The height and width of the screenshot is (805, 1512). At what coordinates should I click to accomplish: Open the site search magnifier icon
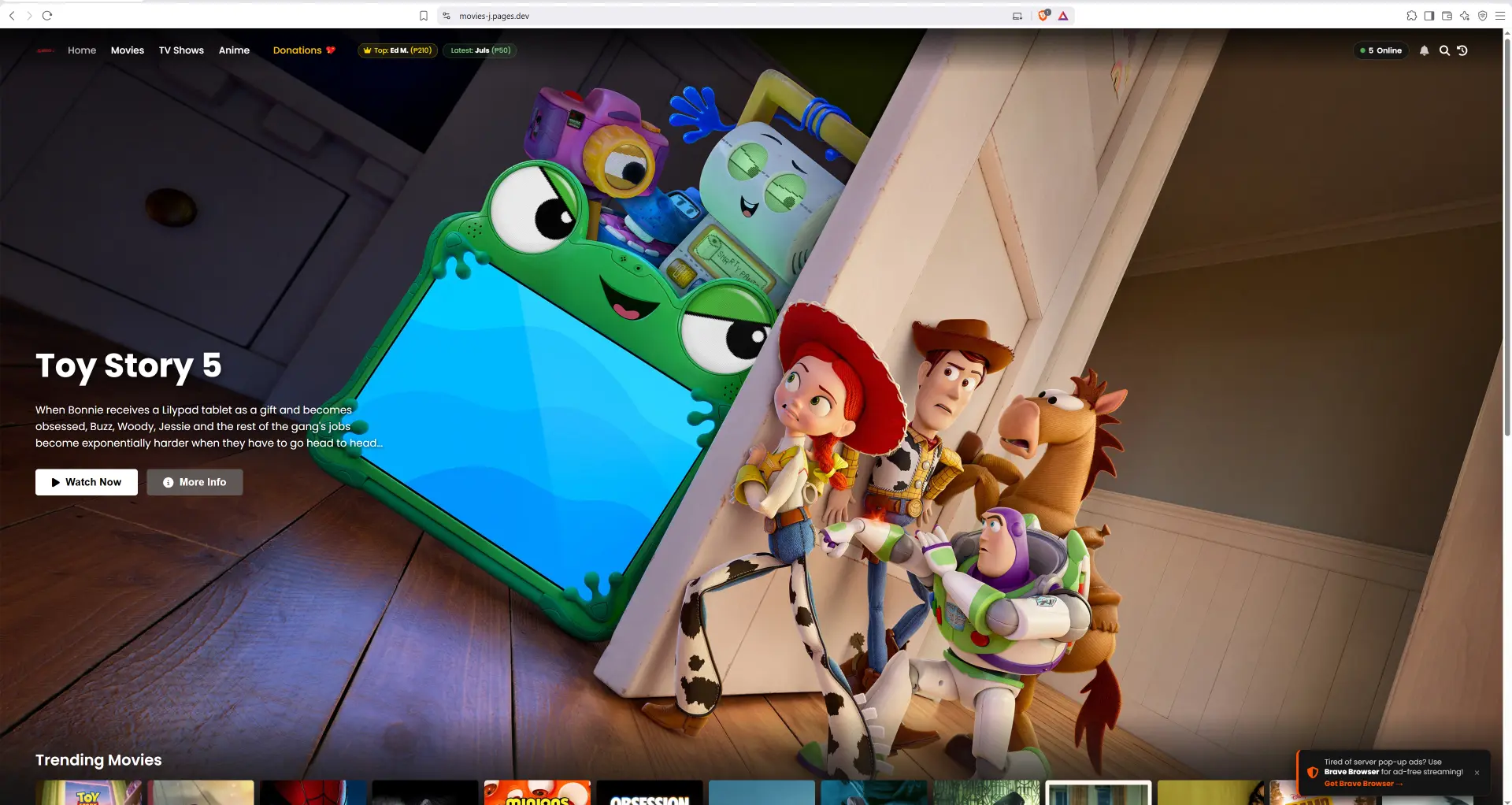coord(1444,50)
